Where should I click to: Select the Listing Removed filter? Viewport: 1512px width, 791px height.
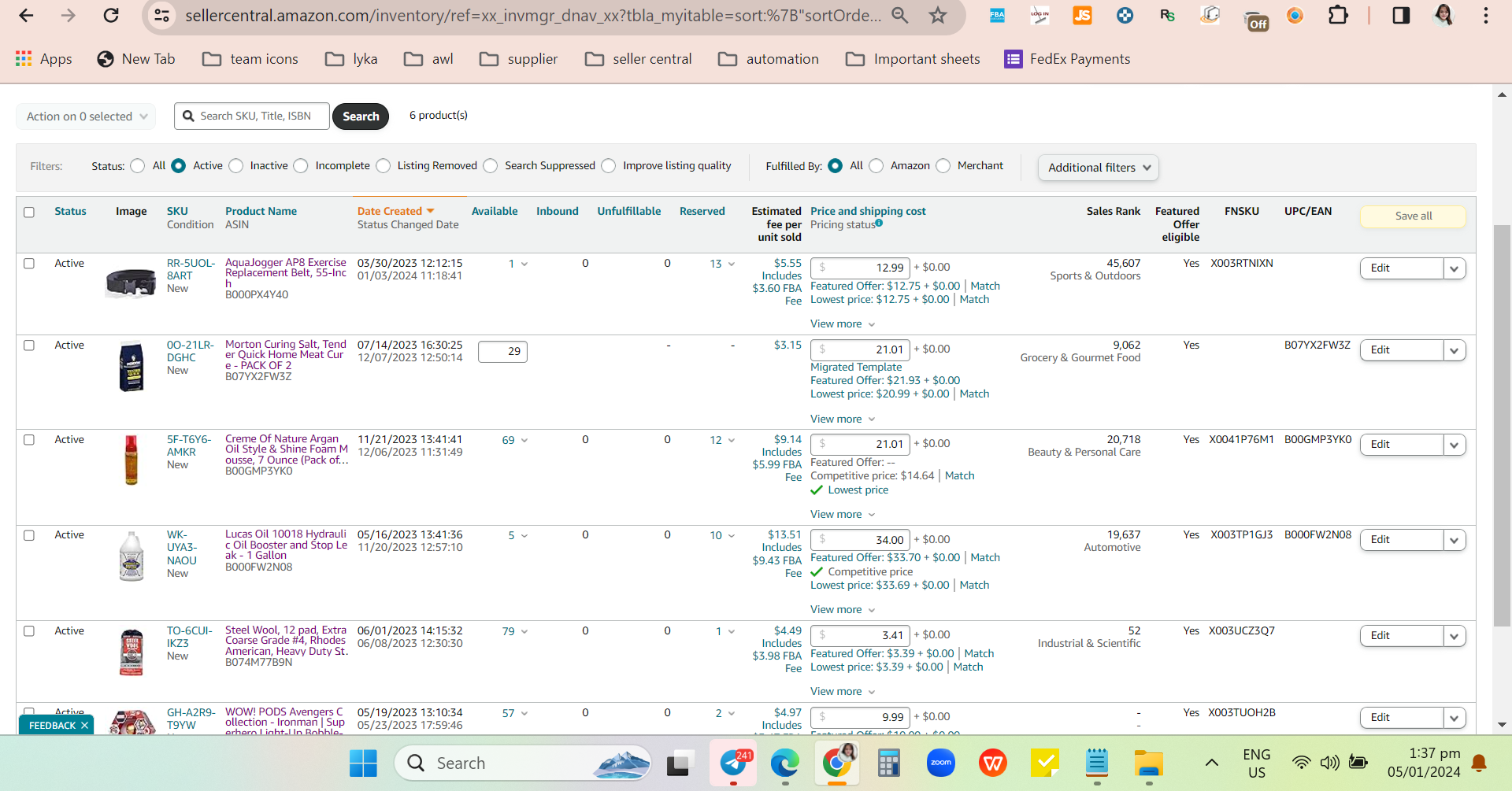tap(384, 166)
